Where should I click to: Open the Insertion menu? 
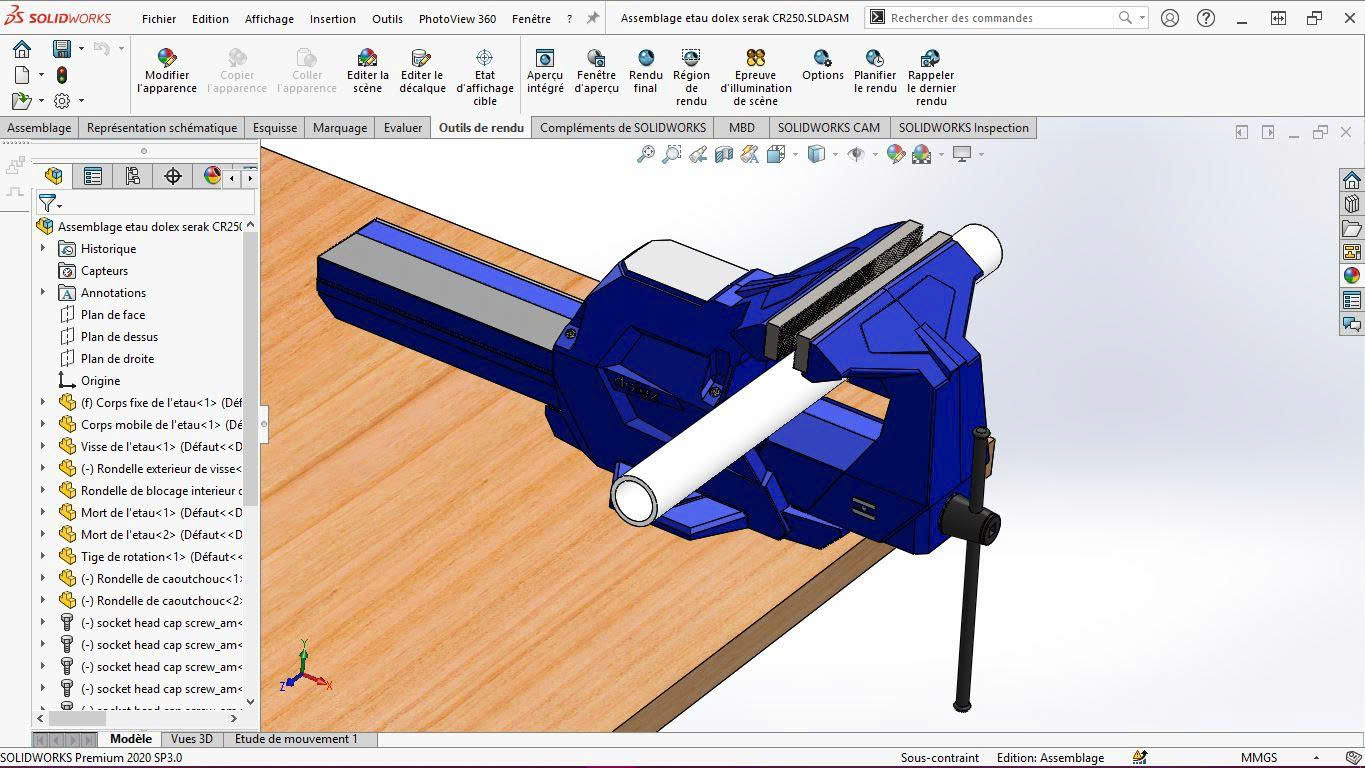pos(332,19)
